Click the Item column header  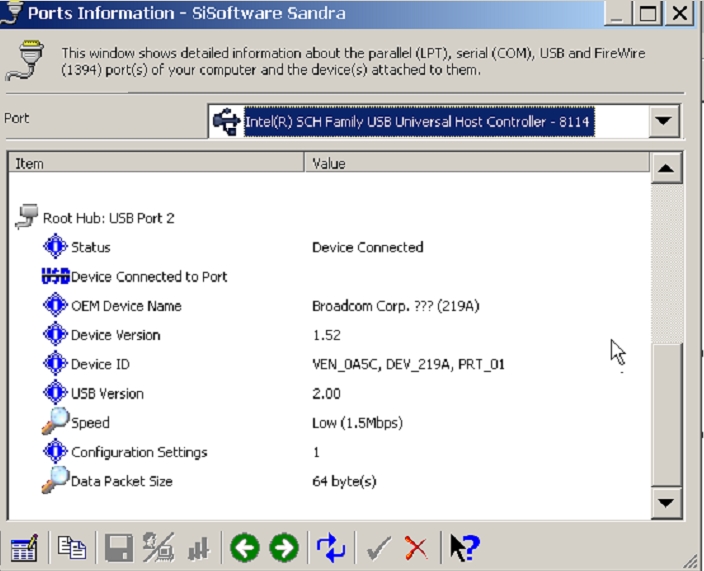(156, 163)
